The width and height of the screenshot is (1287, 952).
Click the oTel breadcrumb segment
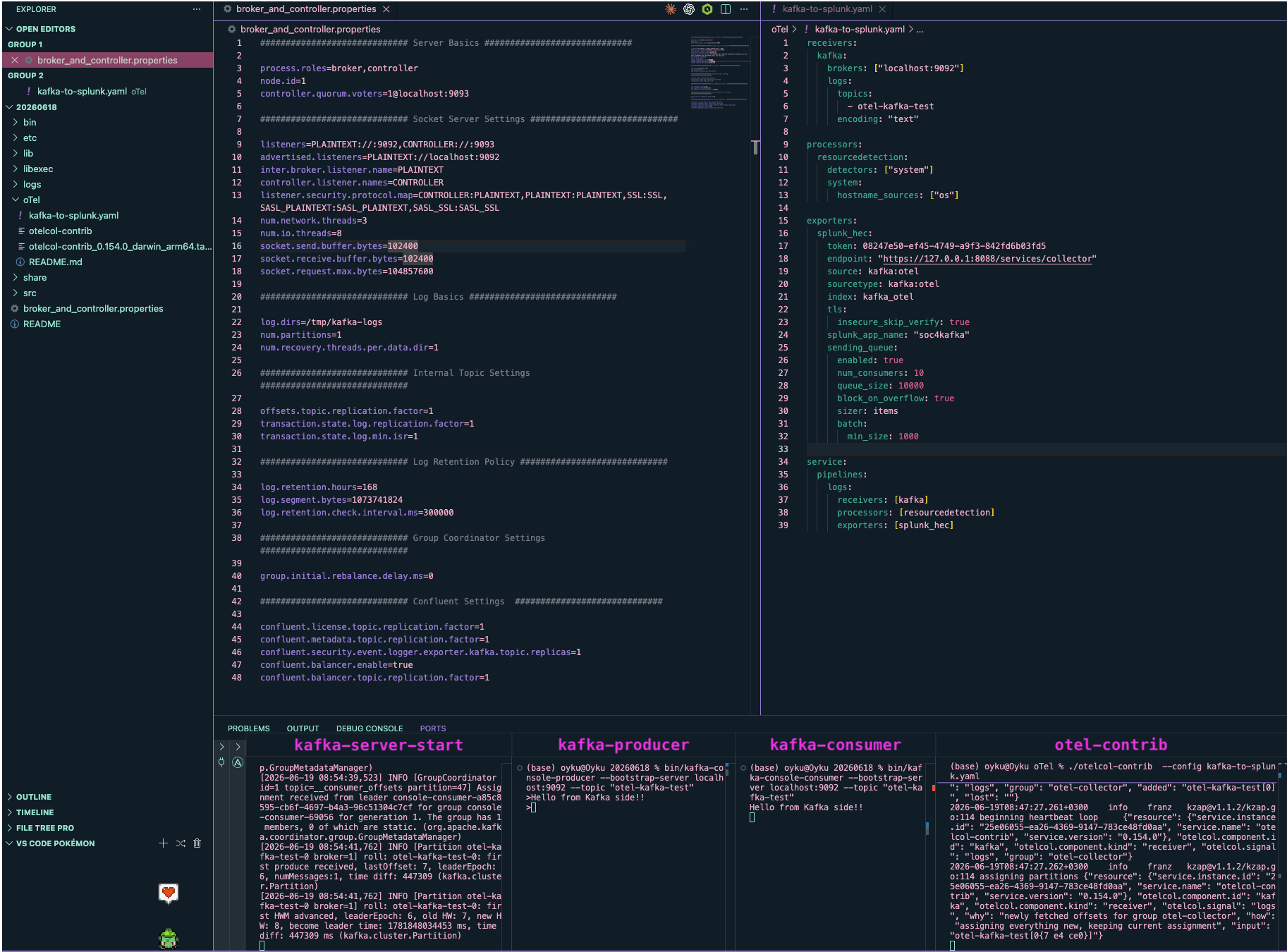click(x=779, y=29)
